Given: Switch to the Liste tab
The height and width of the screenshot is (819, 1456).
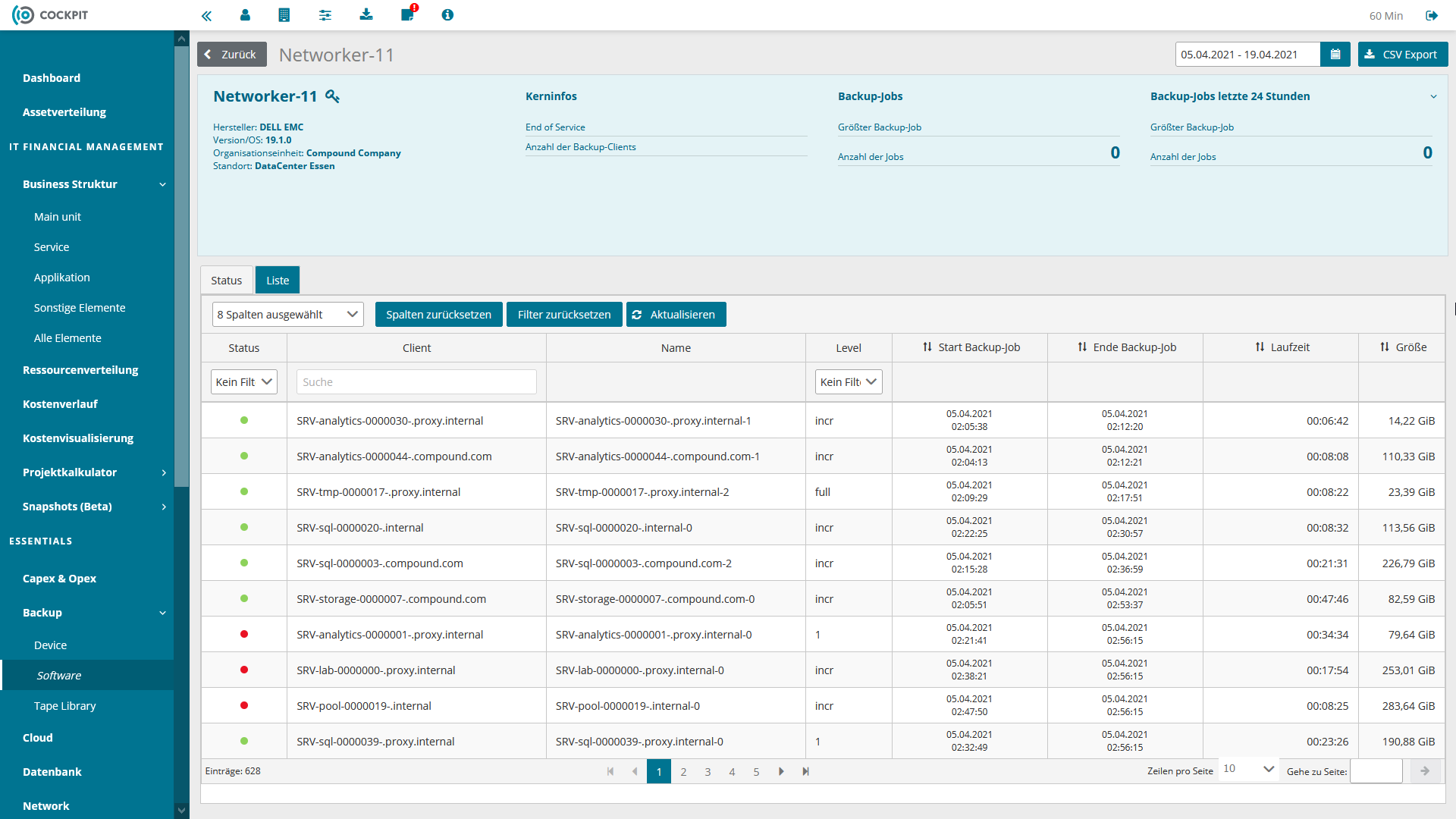Looking at the screenshot, I should 278,280.
